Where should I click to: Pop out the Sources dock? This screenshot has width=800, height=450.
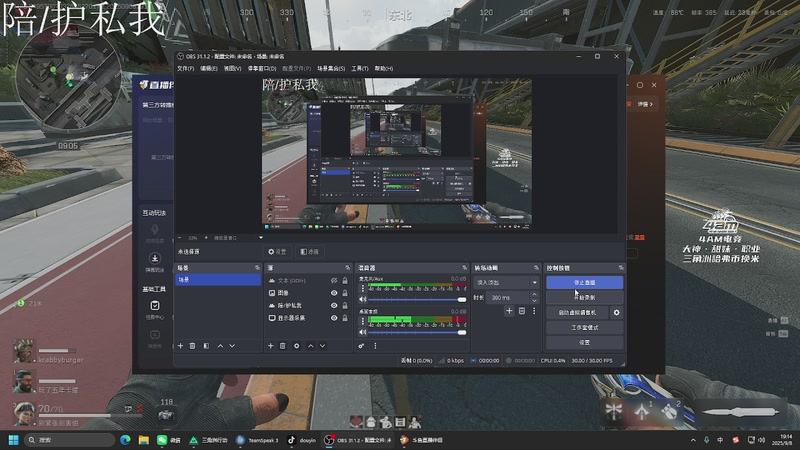coord(347,268)
